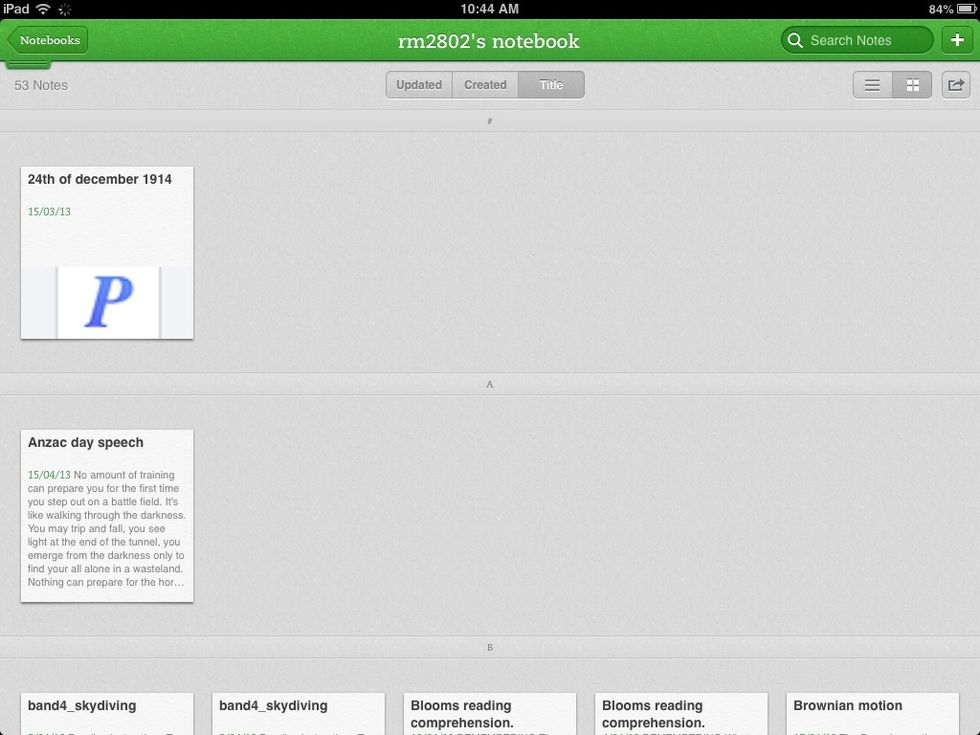Open the 24th of december 1914 note
The image size is (980, 735).
click(107, 252)
